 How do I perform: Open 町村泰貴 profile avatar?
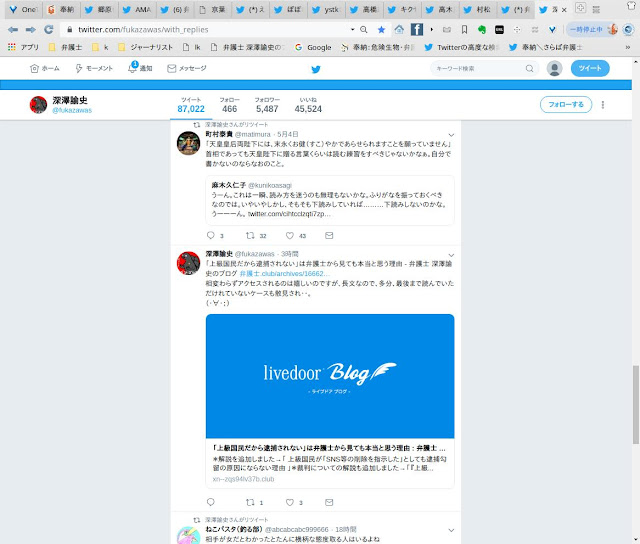click(x=188, y=143)
